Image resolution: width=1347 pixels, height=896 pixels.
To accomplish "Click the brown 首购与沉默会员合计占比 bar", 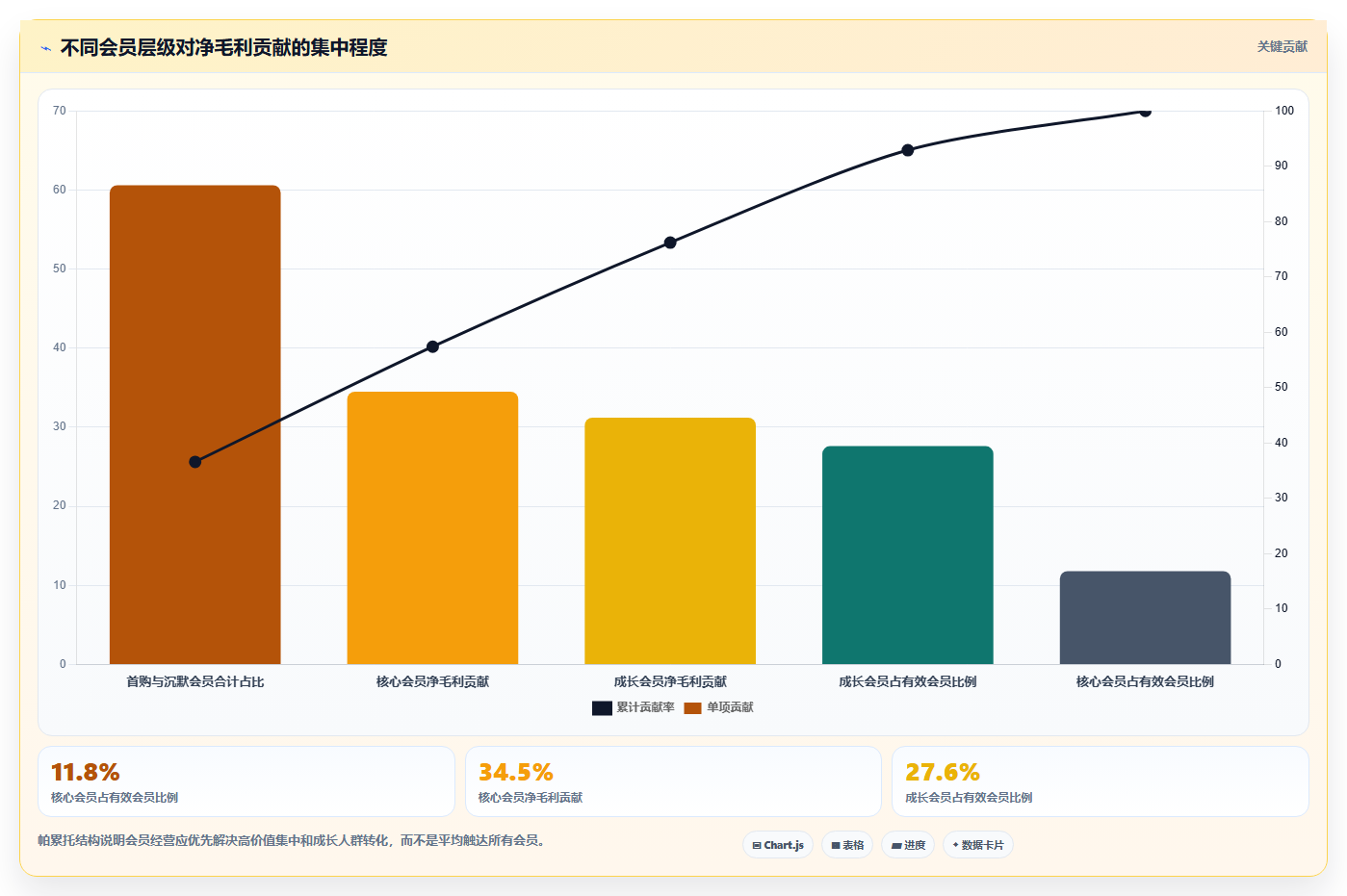I will coord(195,424).
